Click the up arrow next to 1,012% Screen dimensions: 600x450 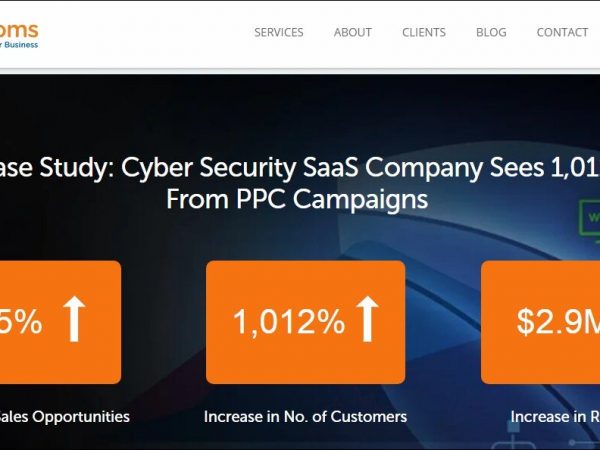tap(368, 320)
